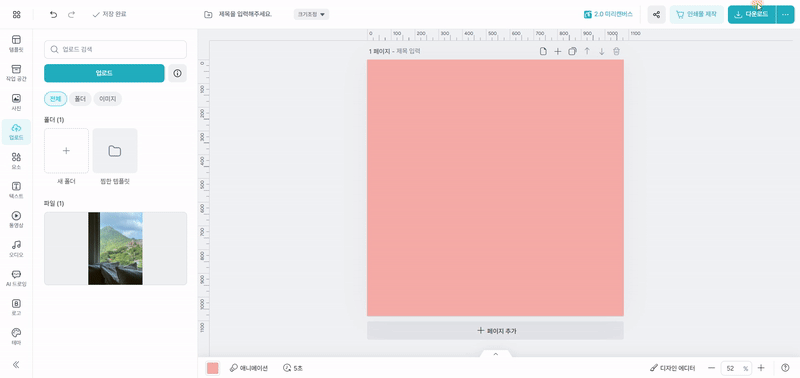Open the 템플릿 templates sidebar panel

click(16, 44)
